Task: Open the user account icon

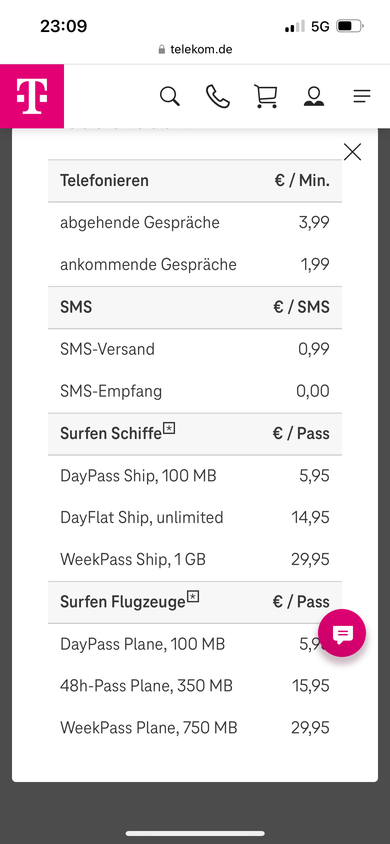Action: [x=314, y=97]
